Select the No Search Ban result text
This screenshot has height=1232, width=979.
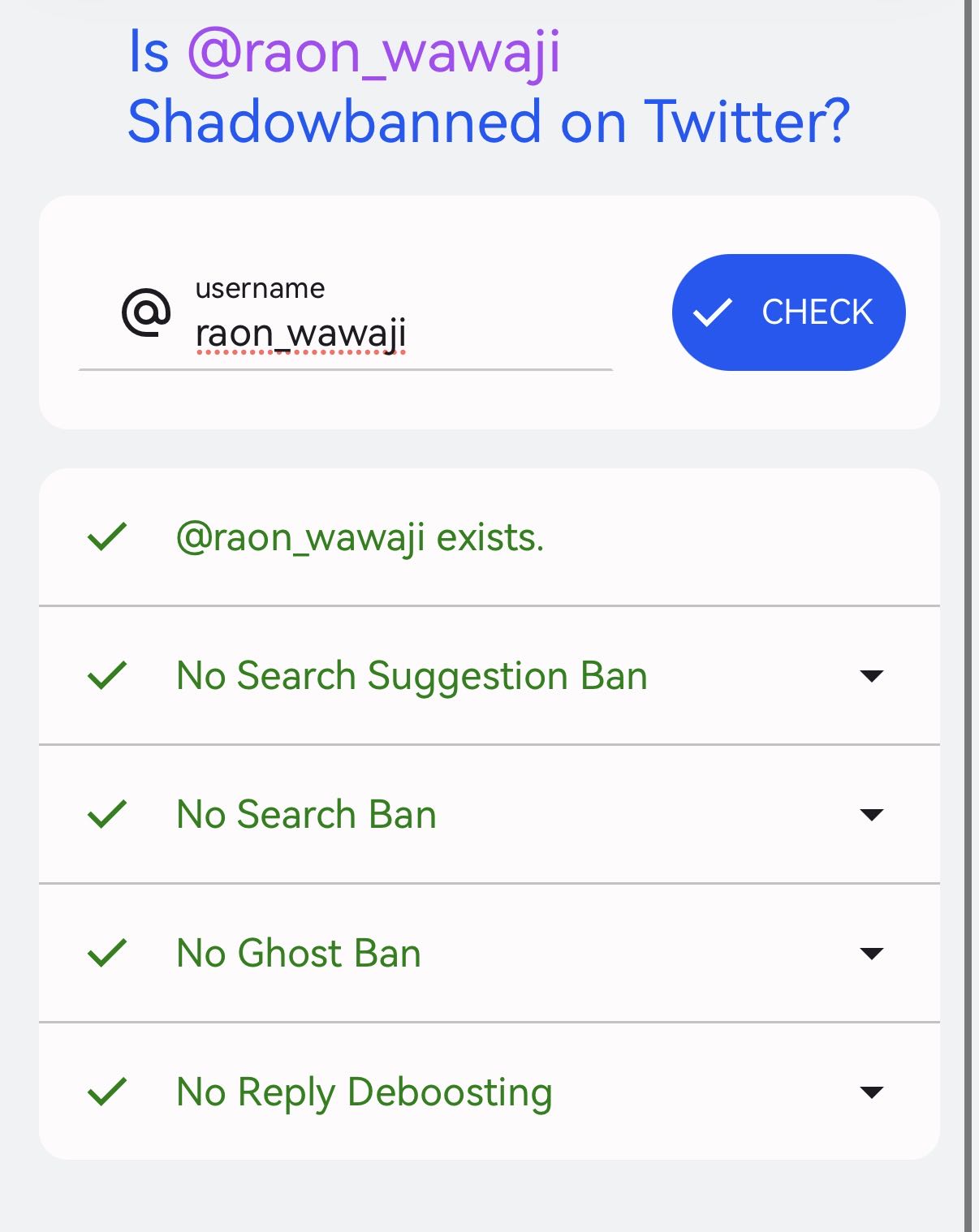(306, 815)
